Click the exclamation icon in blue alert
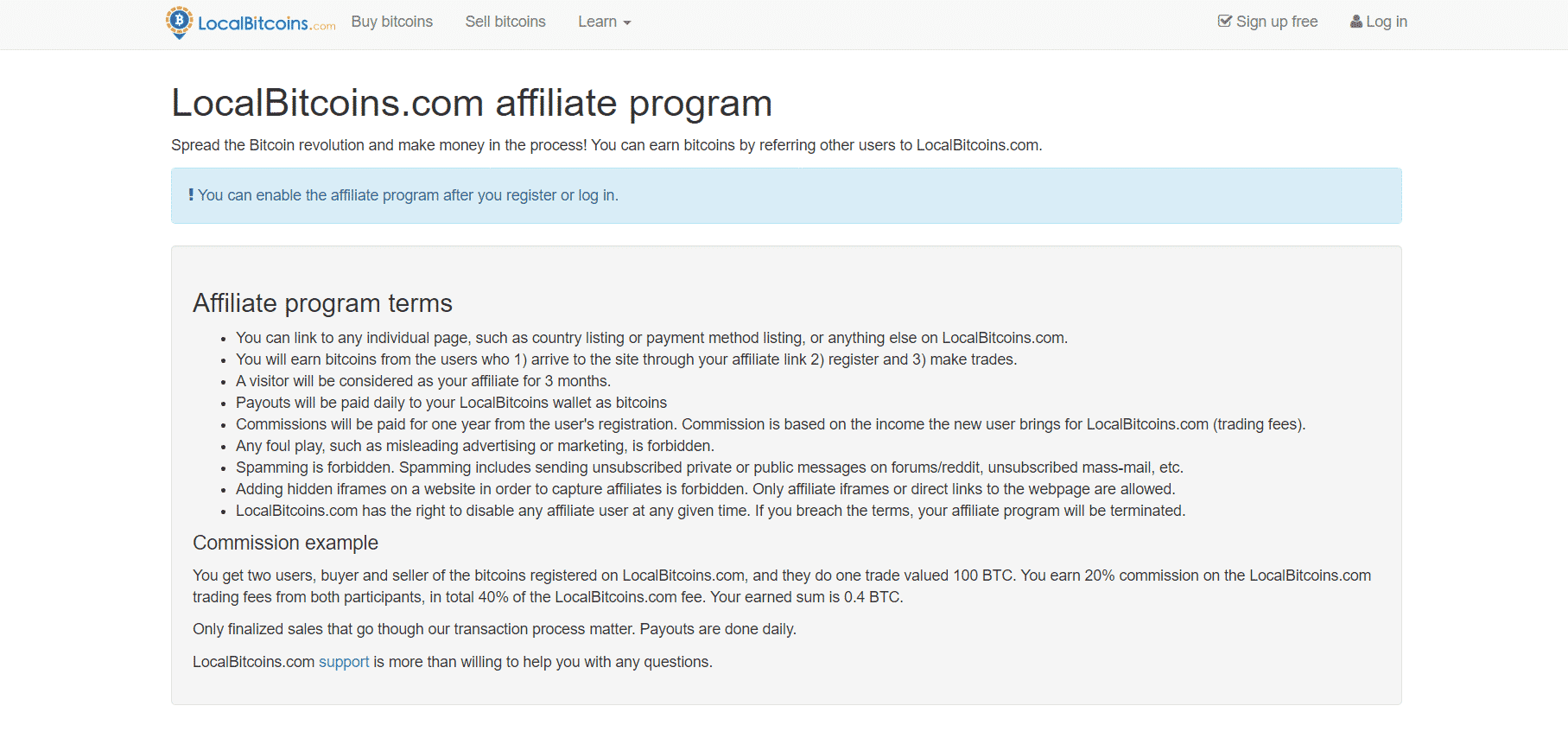 191,195
